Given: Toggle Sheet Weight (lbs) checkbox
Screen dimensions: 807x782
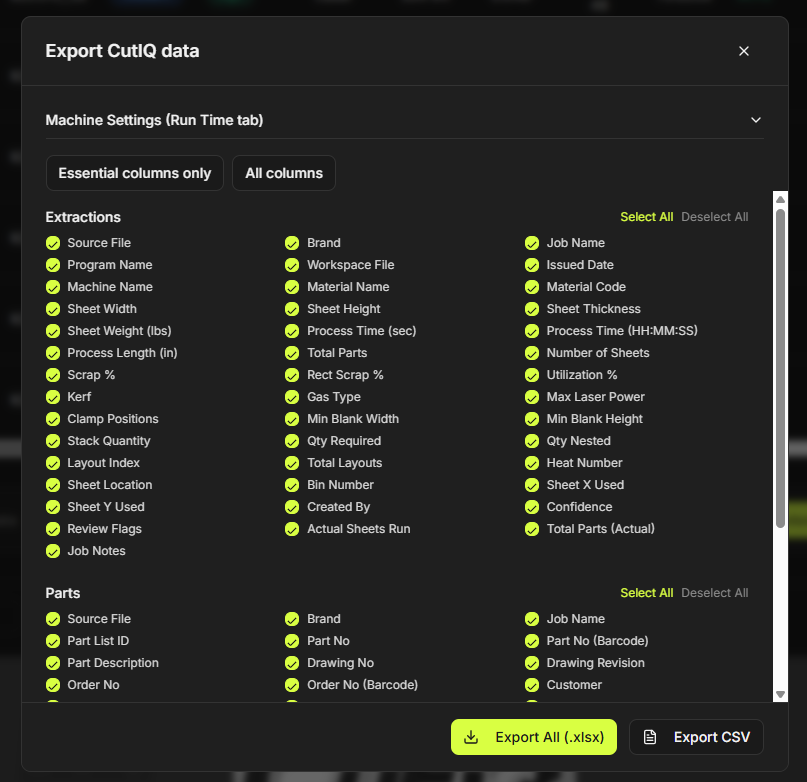Looking at the screenshot, I should (53, 331).
